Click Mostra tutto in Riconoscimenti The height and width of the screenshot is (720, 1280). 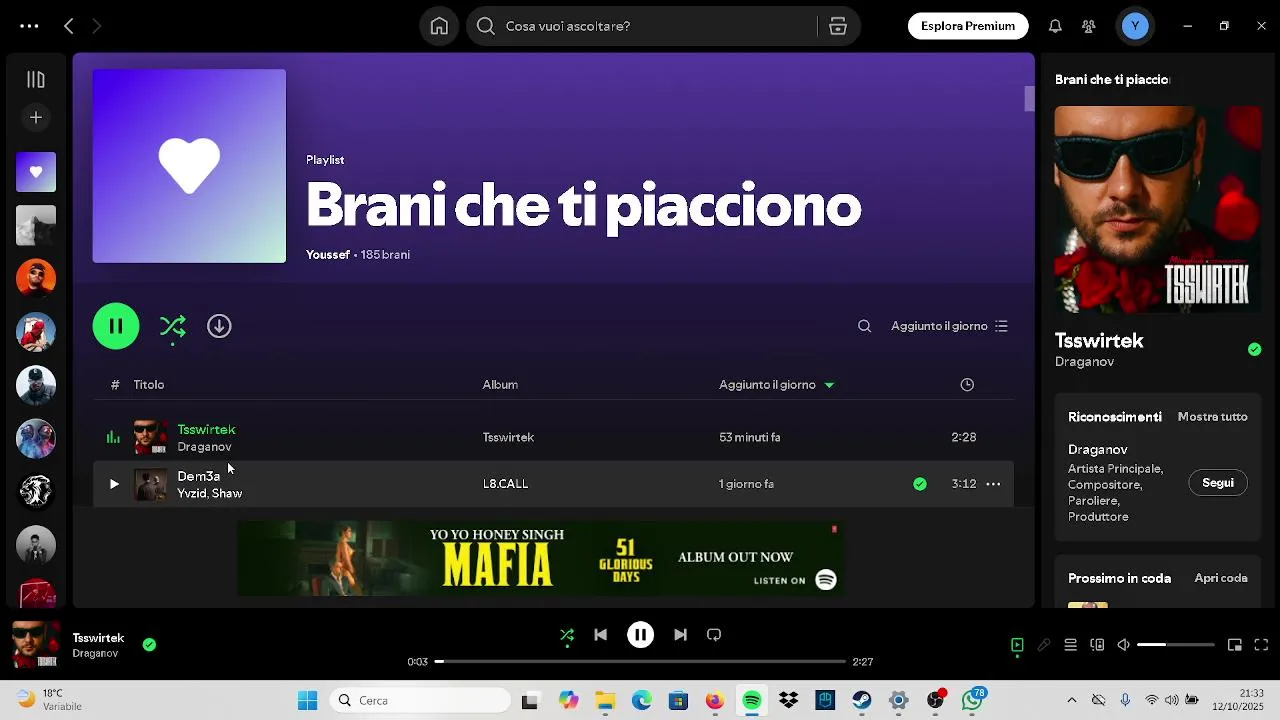(x=1213, y=417)
